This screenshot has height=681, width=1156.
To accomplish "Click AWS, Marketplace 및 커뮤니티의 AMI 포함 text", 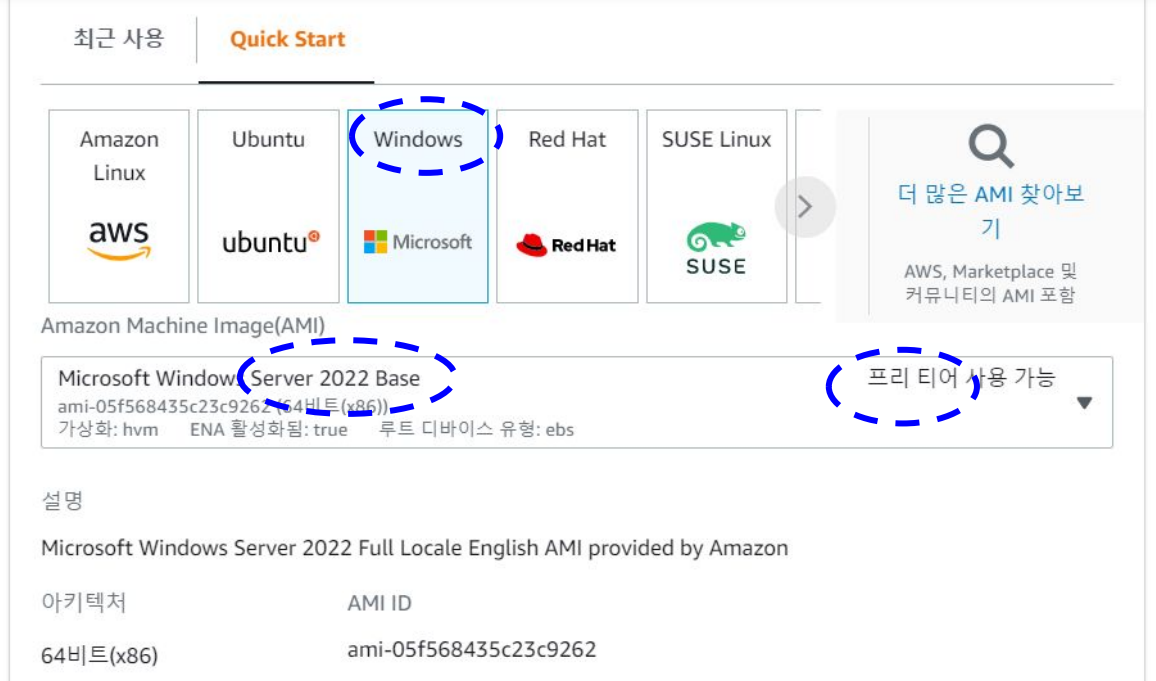I will coord(990,283).
